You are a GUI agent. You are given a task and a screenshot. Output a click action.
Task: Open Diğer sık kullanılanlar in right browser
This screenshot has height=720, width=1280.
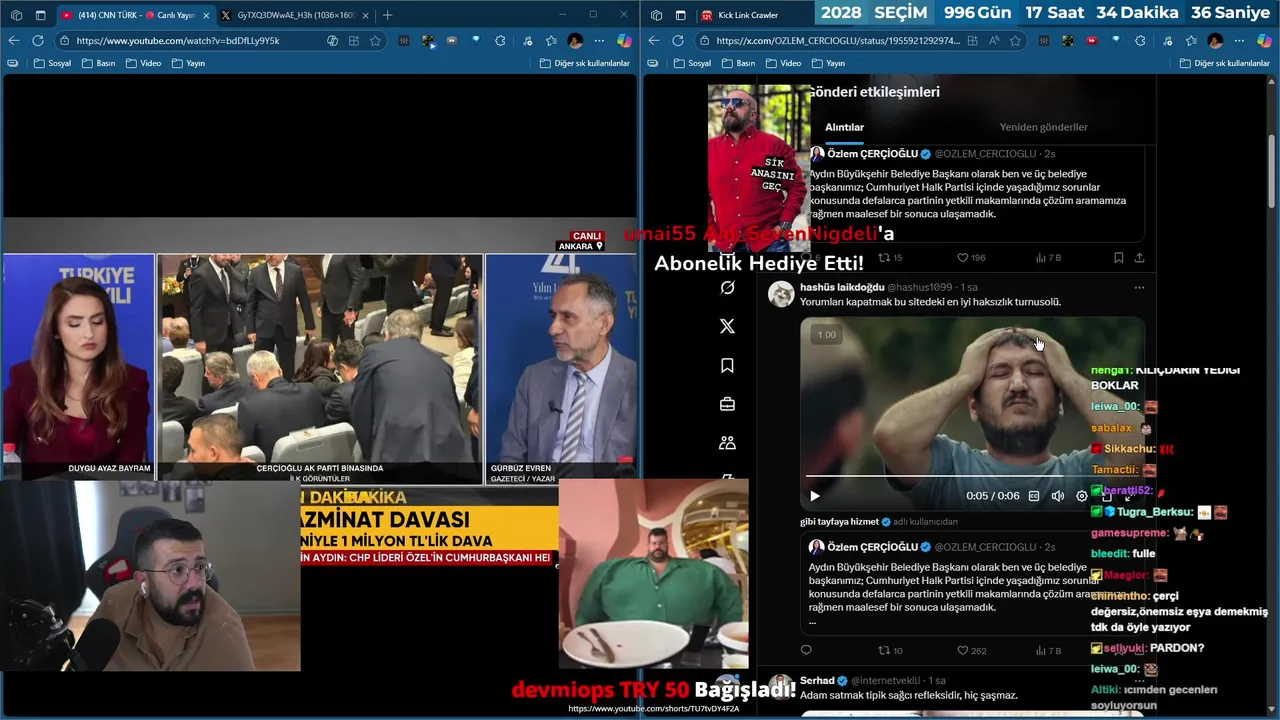[1225, 63]
